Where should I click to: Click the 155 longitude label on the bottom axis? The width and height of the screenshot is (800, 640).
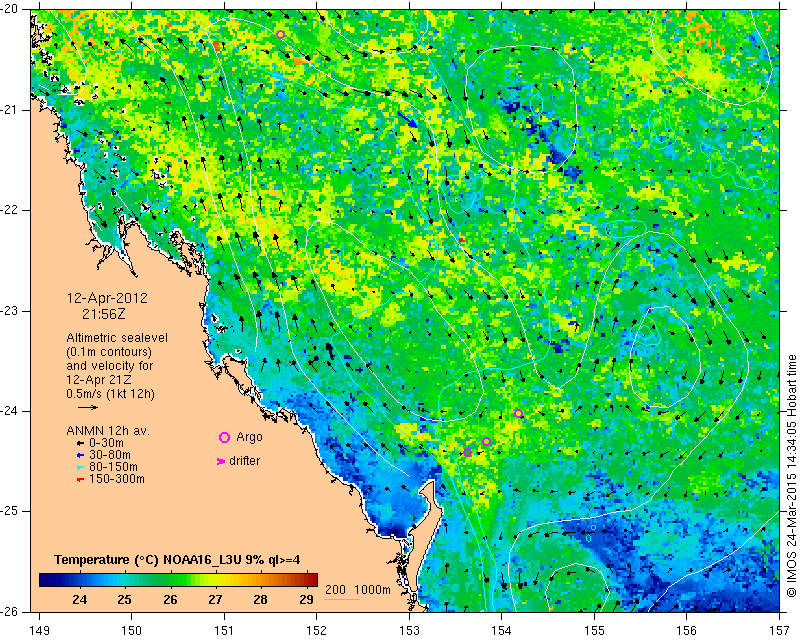coord(594,630)
